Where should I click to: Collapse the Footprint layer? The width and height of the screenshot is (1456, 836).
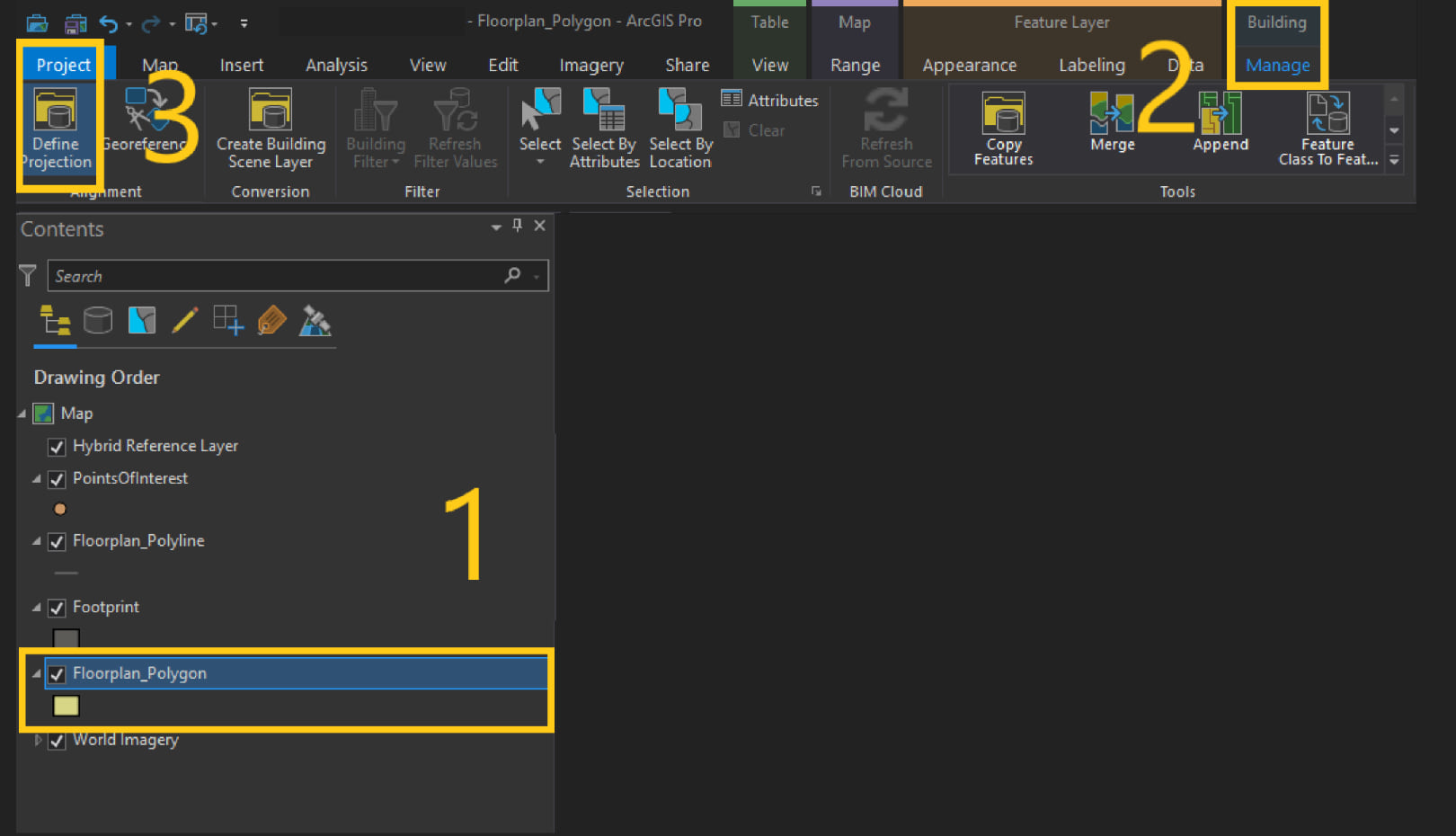pyautogui.click(x=36, y=608)
